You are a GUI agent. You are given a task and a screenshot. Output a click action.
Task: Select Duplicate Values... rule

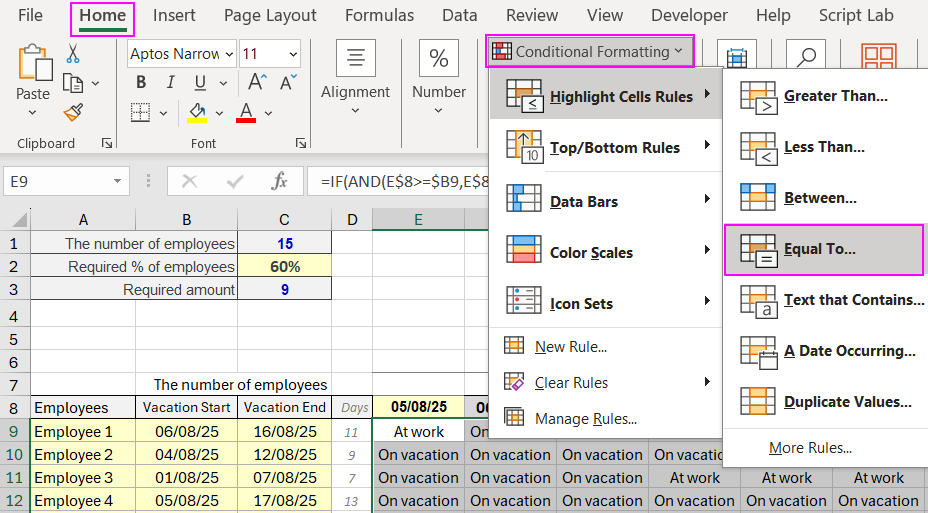[824, 402]
